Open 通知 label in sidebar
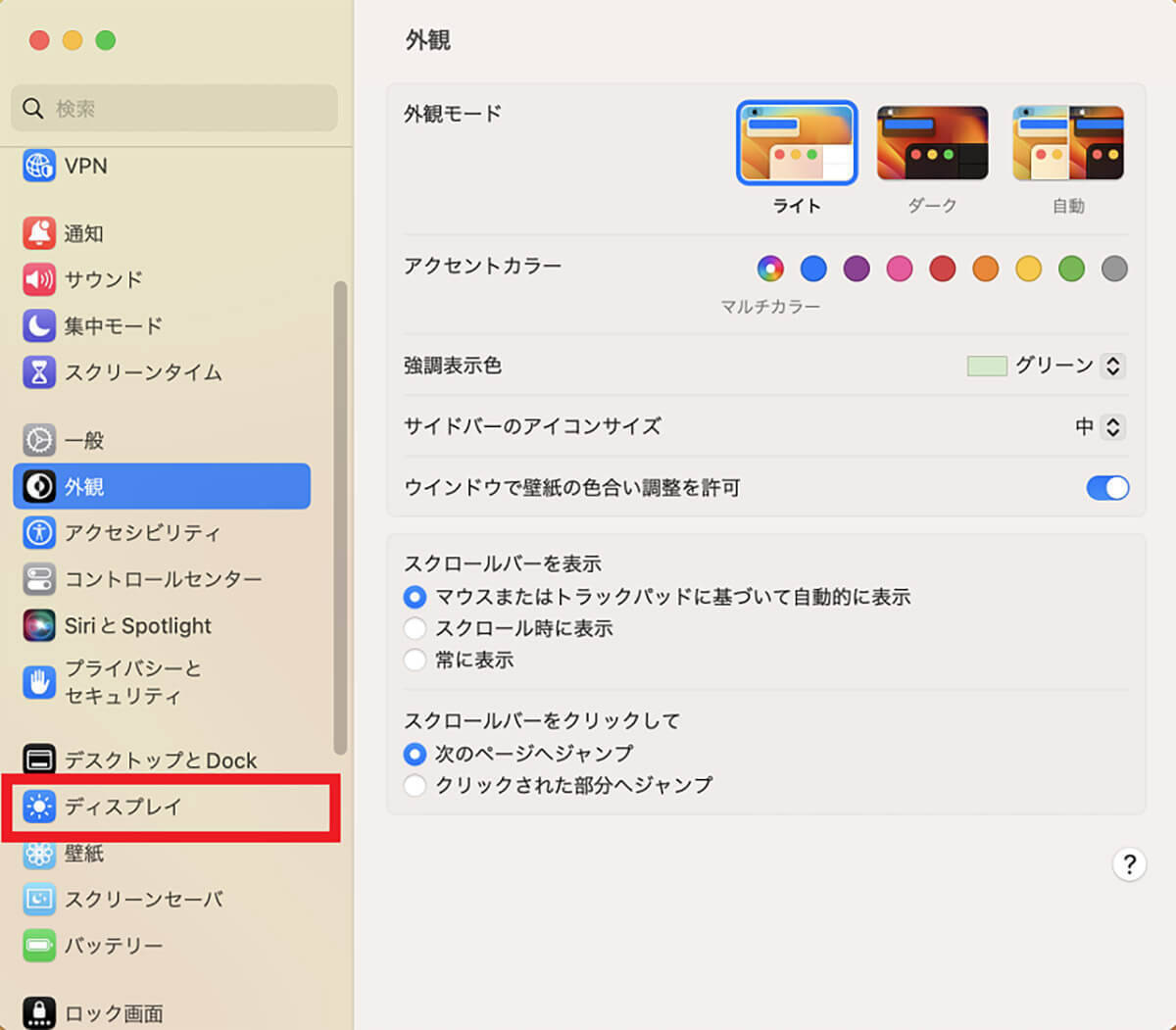 coord(84,233)
